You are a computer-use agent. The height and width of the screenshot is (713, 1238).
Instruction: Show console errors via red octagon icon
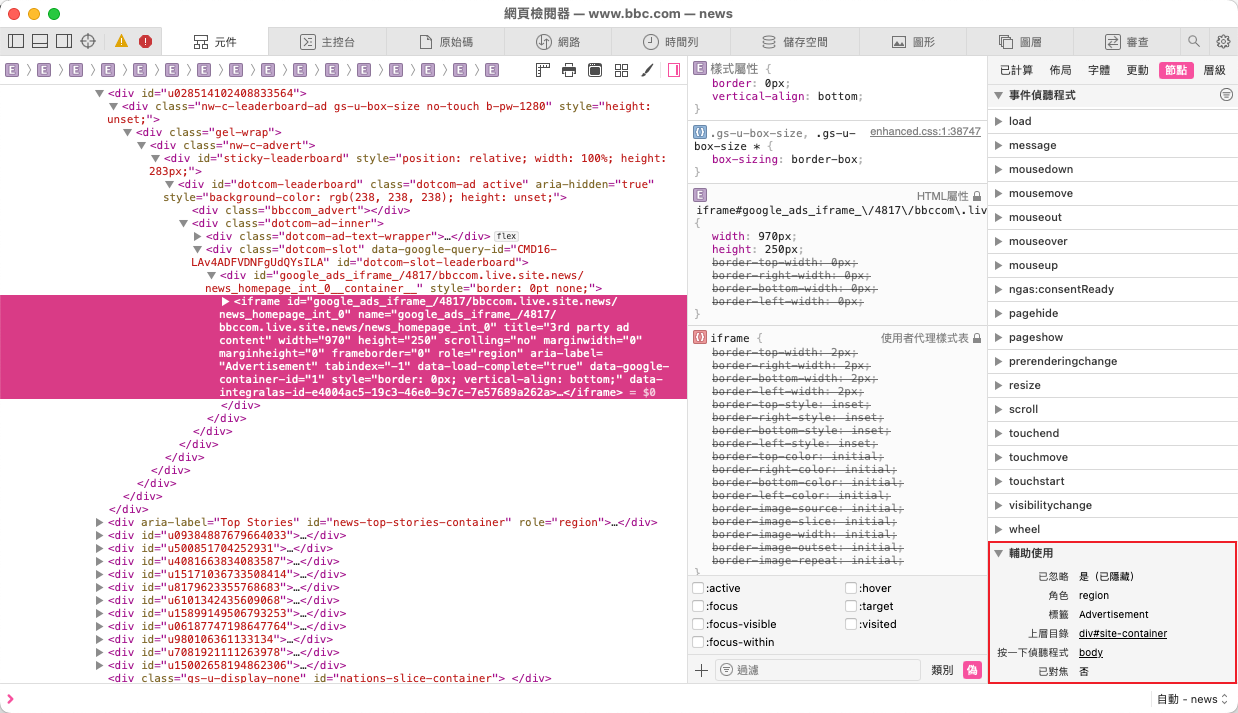pos(145,41)
